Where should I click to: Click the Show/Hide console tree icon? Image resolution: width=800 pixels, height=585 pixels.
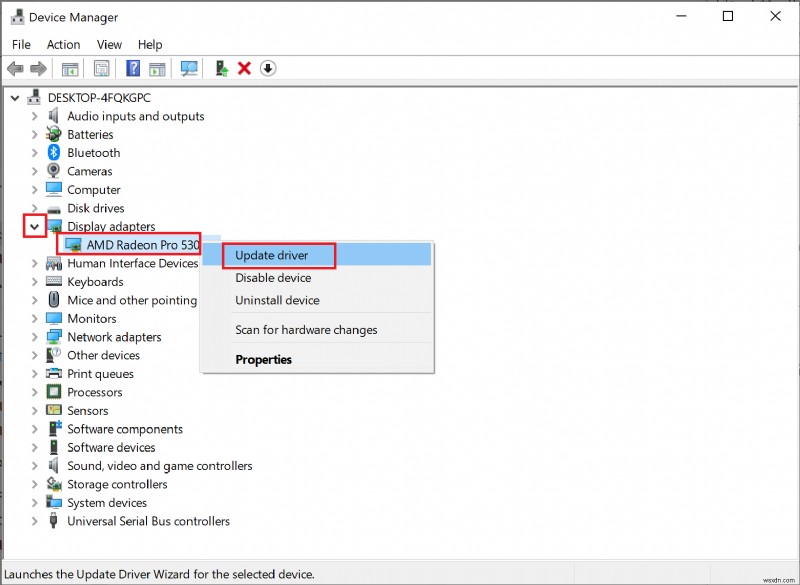70,68
